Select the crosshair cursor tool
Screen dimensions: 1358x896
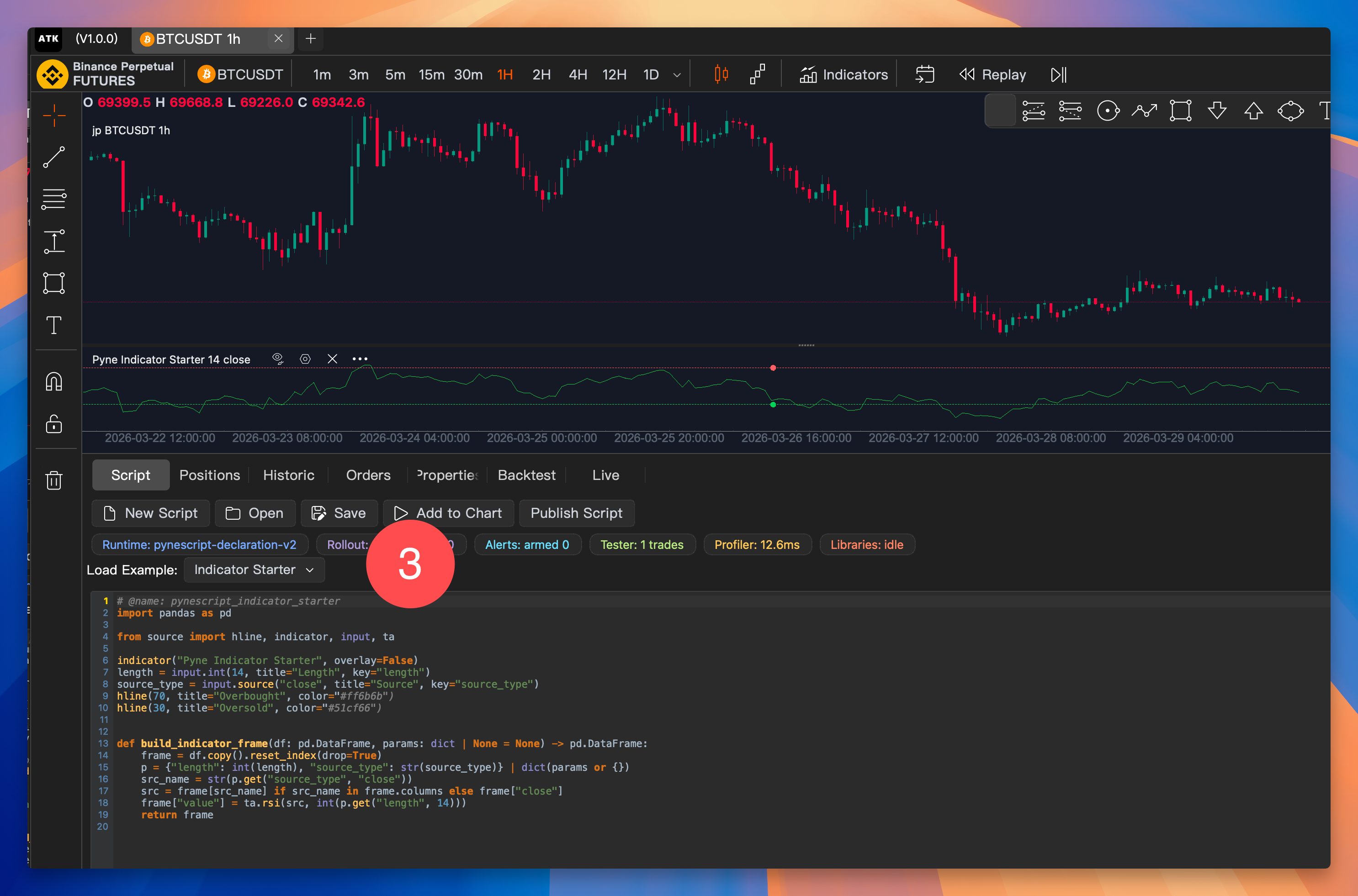coord(54,115)
